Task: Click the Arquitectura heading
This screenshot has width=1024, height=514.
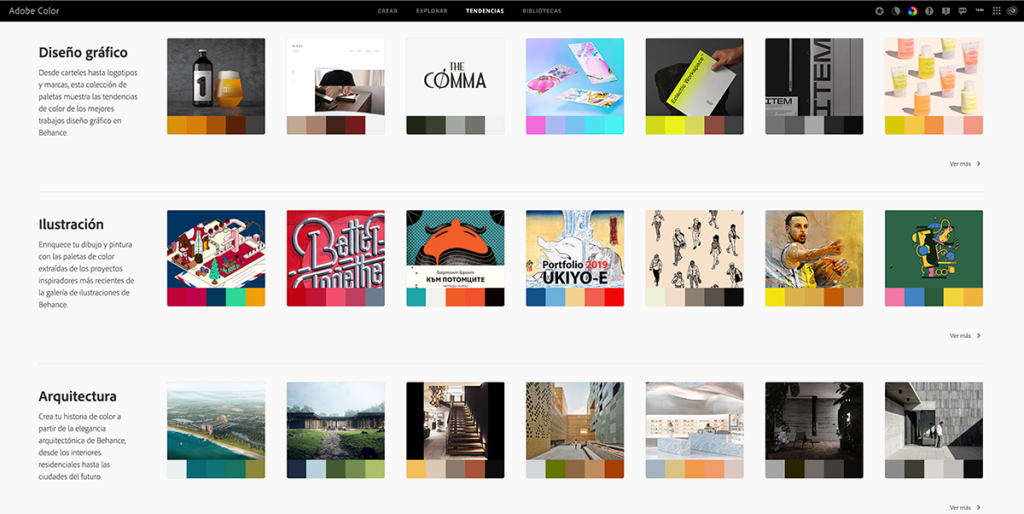Action: click(x=78, y=396)
